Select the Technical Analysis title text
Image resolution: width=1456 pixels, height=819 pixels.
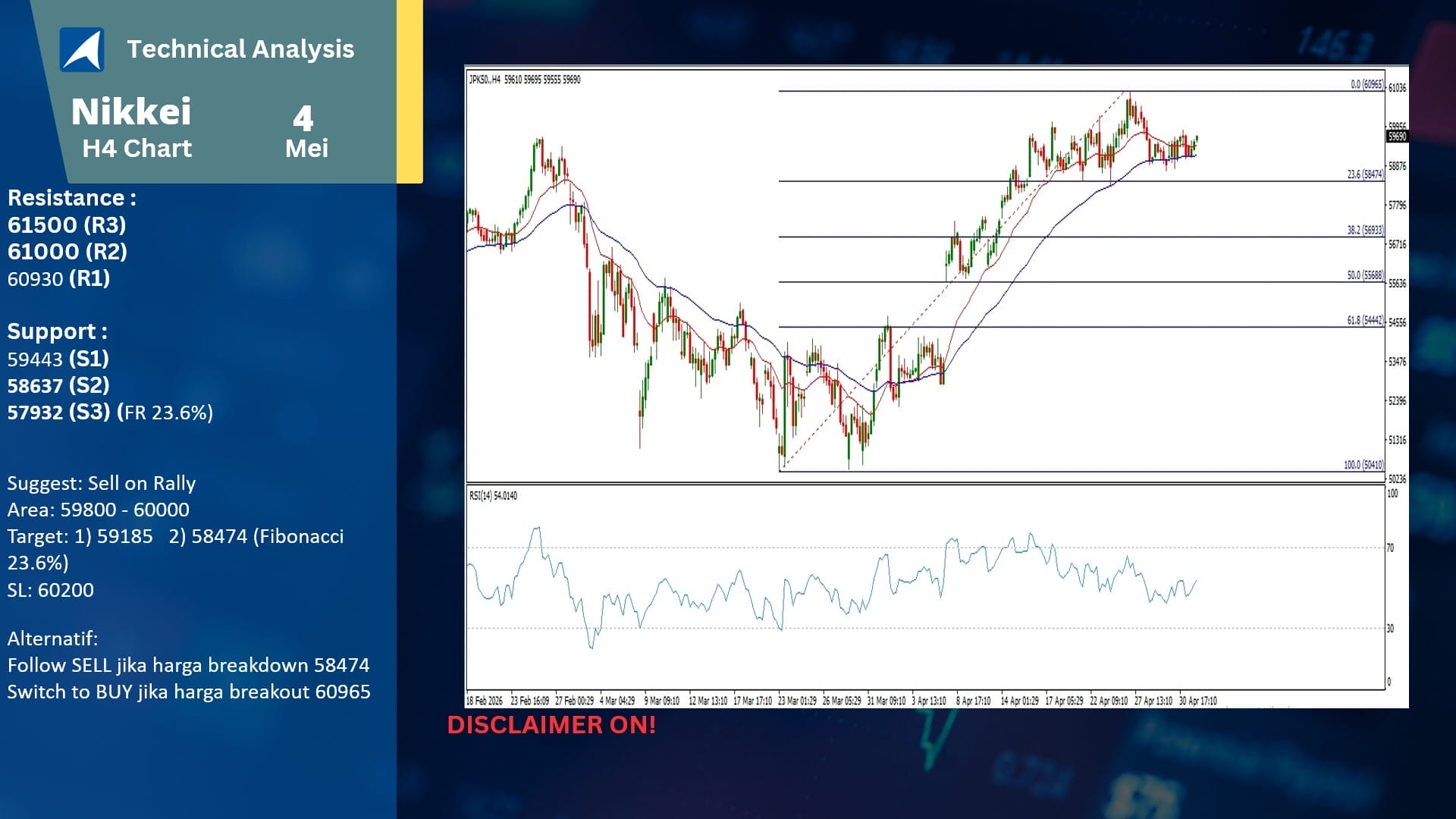pyautogui.click(x=240, y=49)
